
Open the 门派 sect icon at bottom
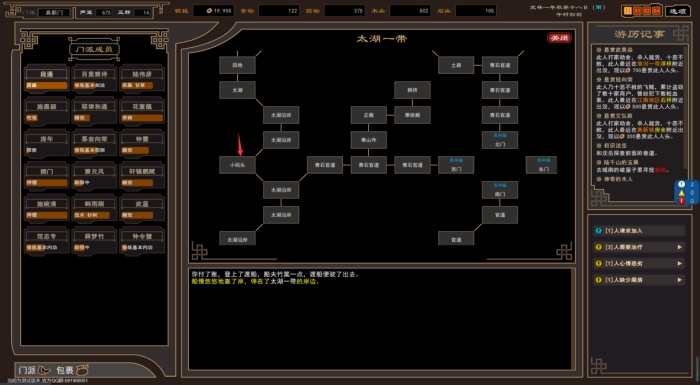click(x=34, y=370)
